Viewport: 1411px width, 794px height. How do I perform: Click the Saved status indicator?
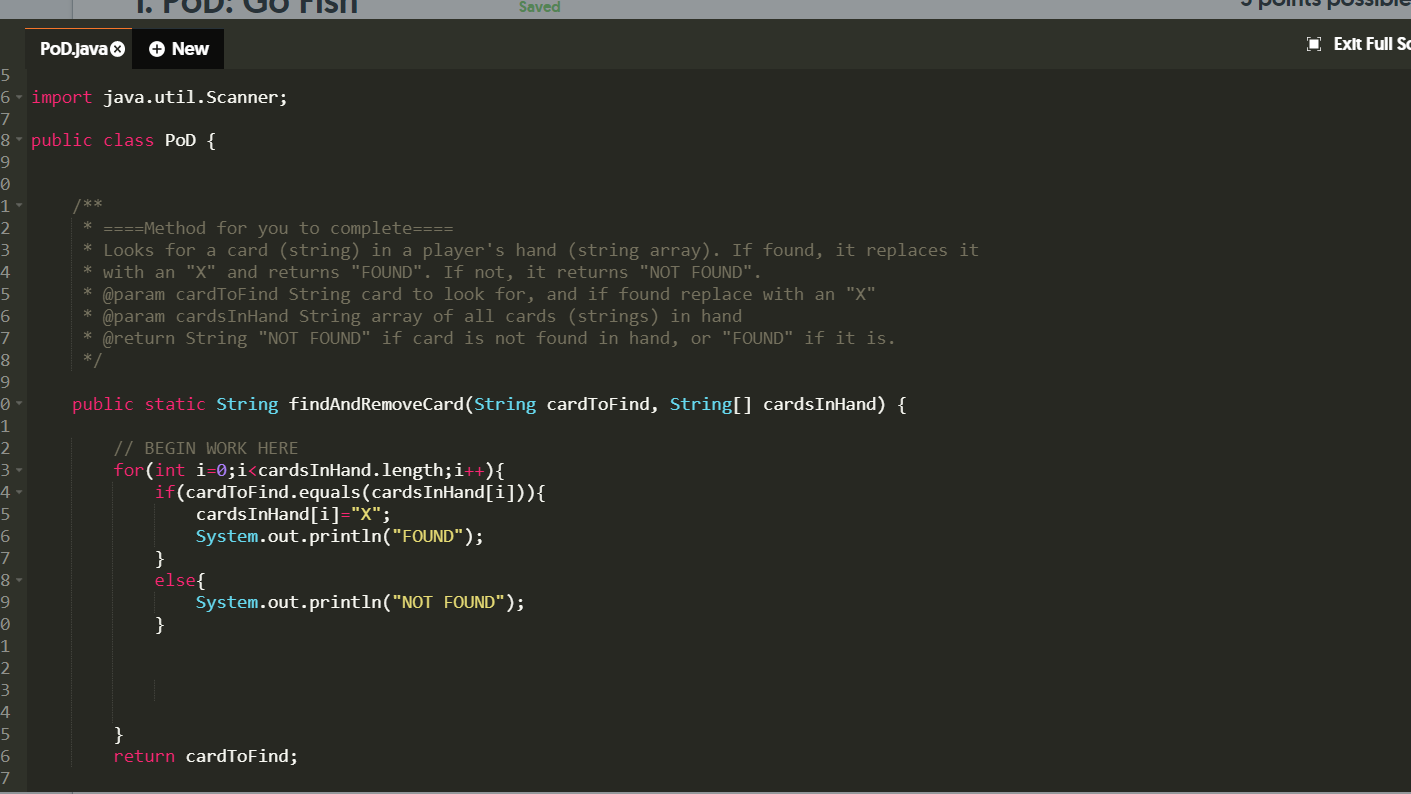pos(540,7)
